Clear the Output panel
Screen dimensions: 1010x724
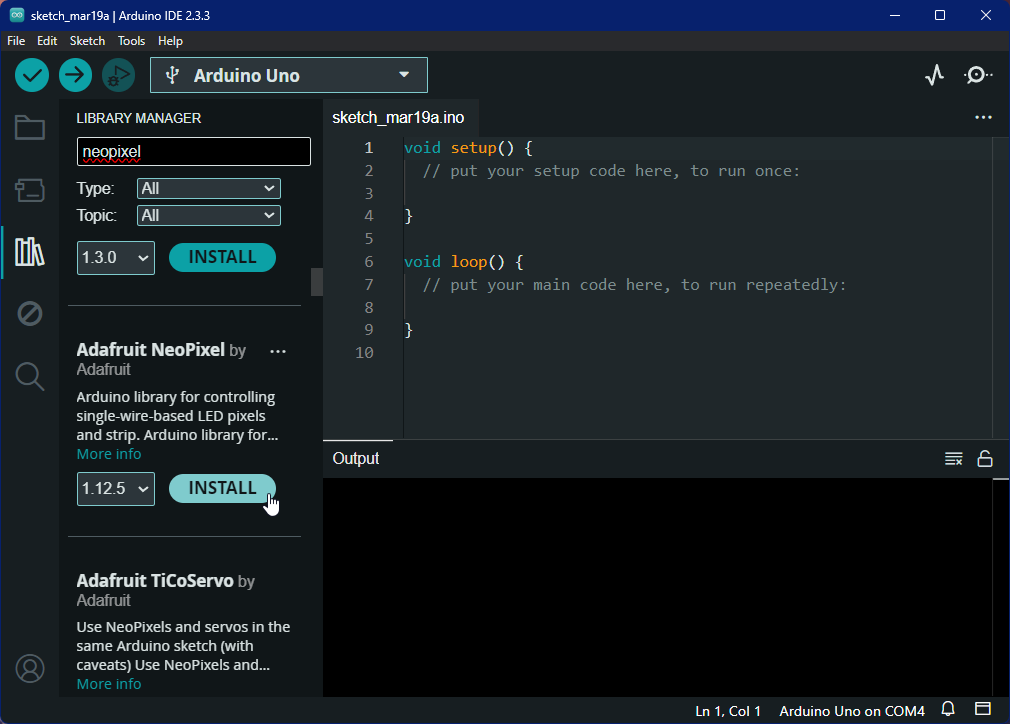954,459
